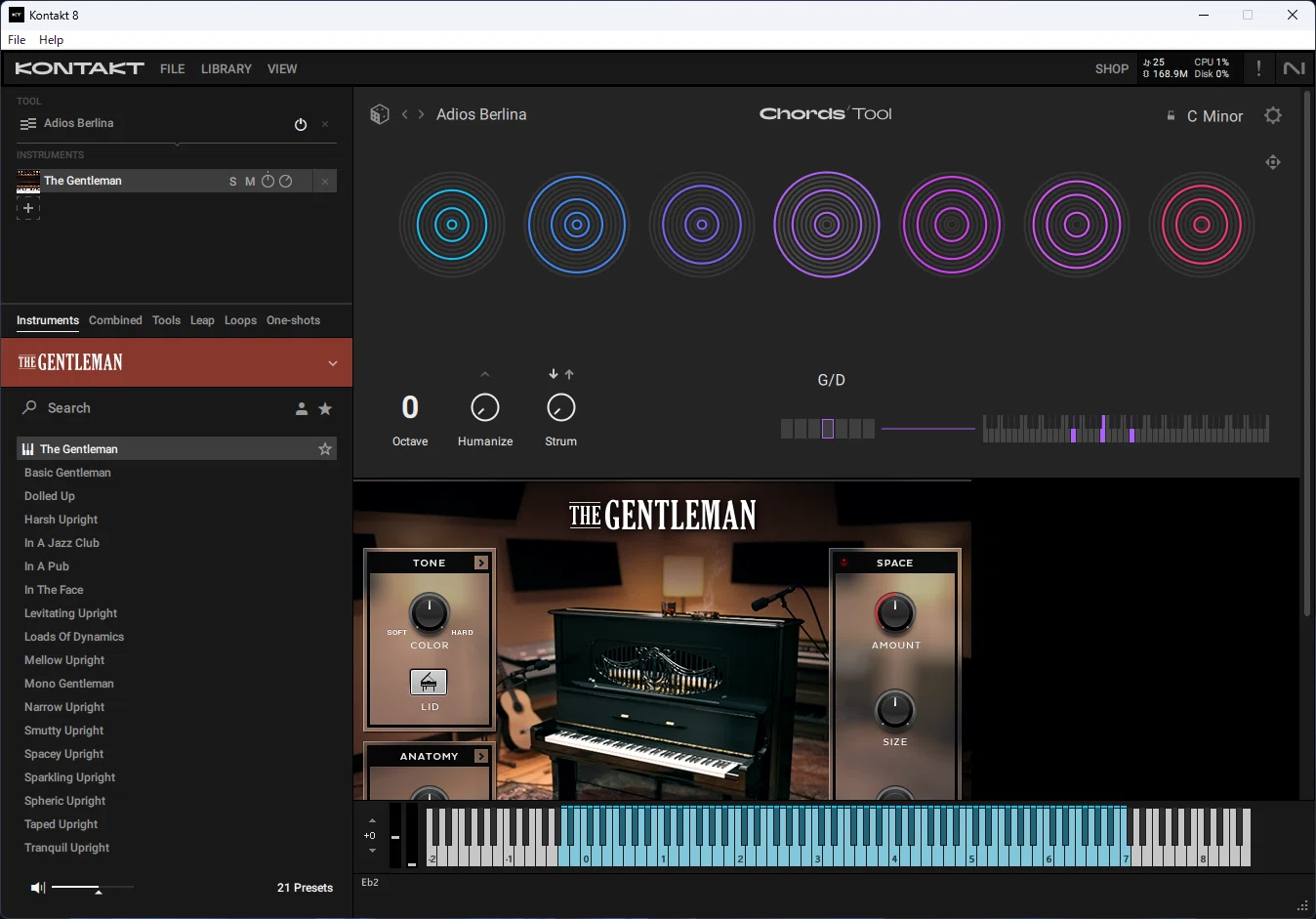Click the exclamation warning icon
The image size is (1316, 919).
tap(1258, 68)
